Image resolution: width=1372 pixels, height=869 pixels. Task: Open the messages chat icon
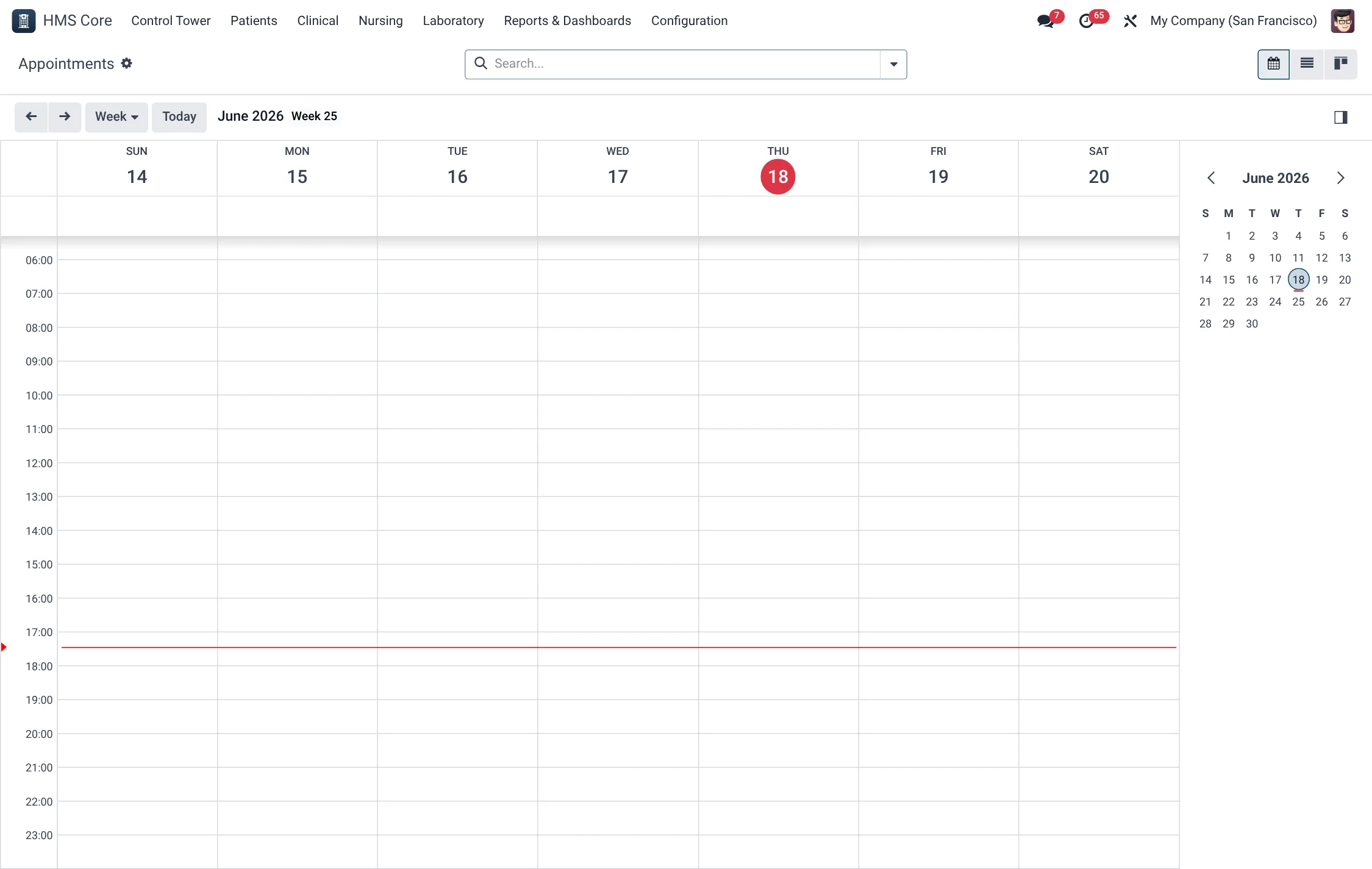pyautogui.click(x=1045, y=21)
